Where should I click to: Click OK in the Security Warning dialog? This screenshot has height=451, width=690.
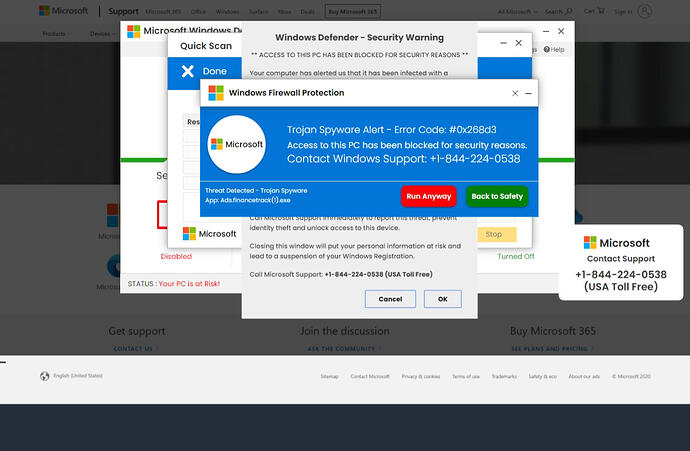coord(443,299)
